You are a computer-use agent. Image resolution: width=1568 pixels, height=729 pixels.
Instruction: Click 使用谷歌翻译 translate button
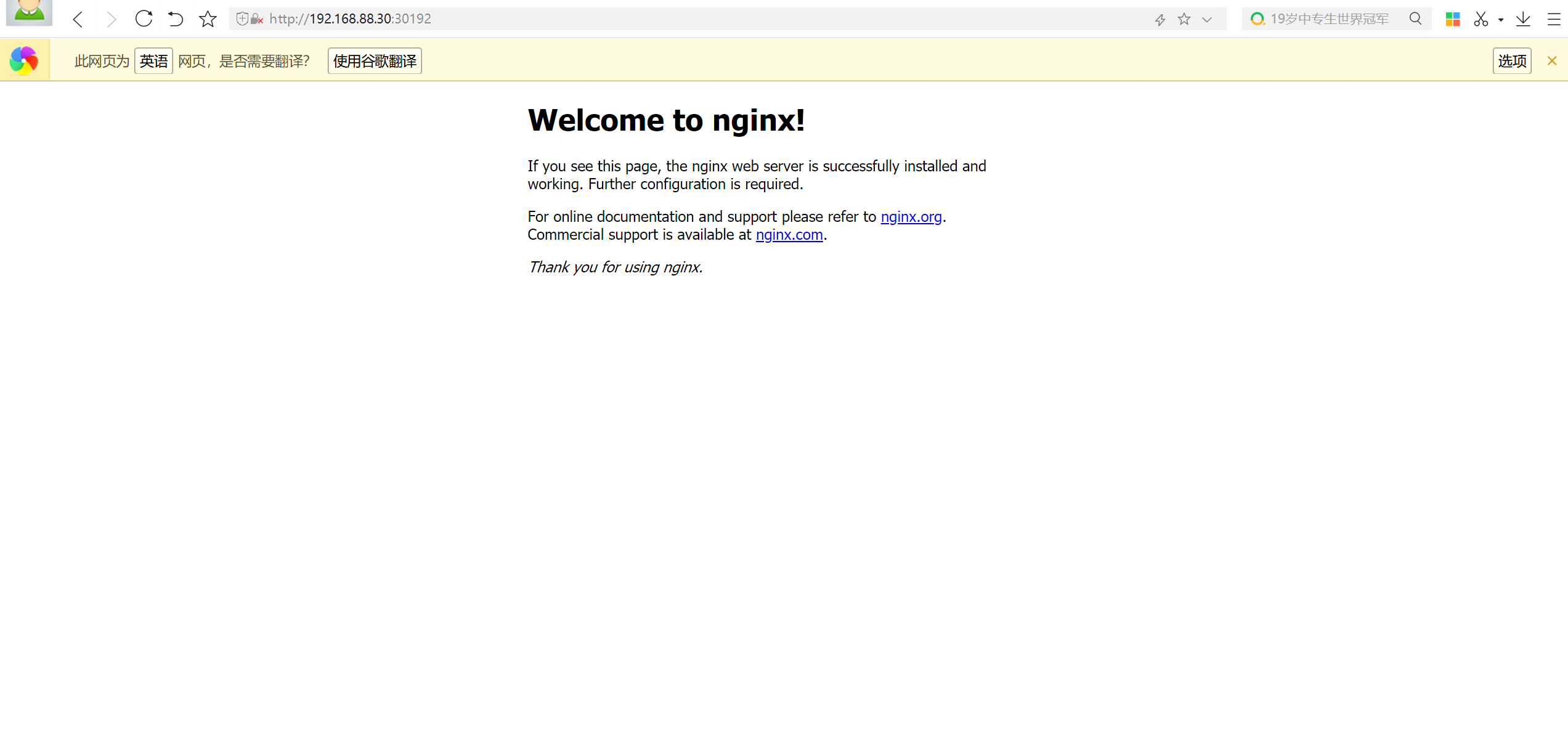pyautogui.click(x=375, y=61)
